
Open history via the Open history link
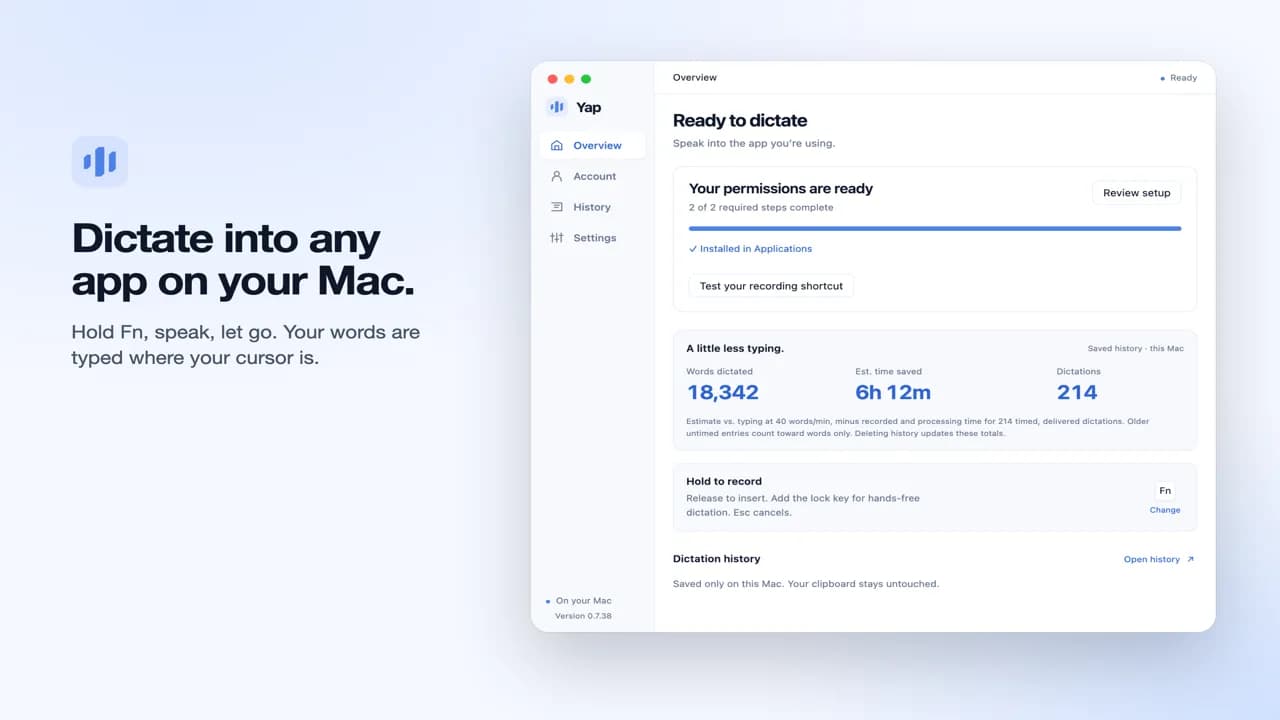click(x=1152, y=559)
